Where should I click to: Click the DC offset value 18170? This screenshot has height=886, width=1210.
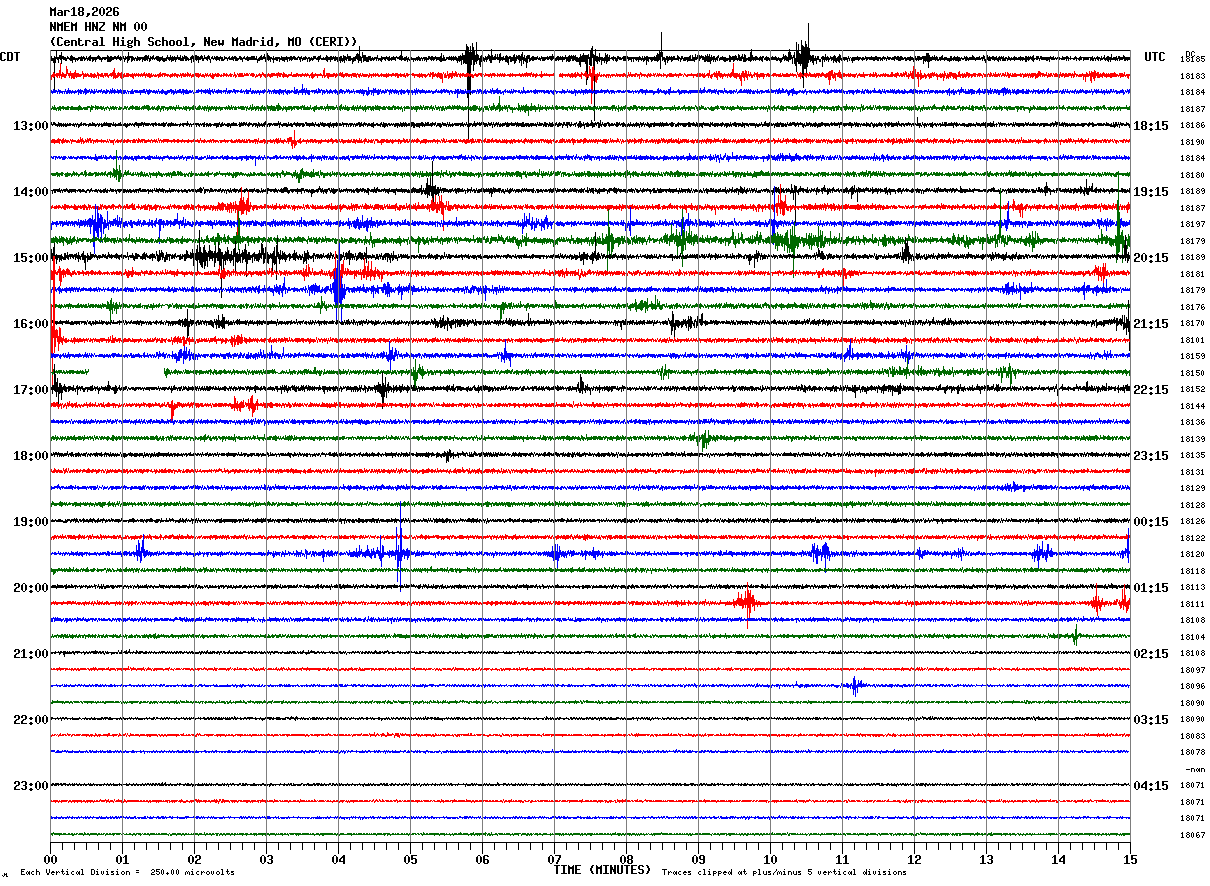[x=1192, y=324]
